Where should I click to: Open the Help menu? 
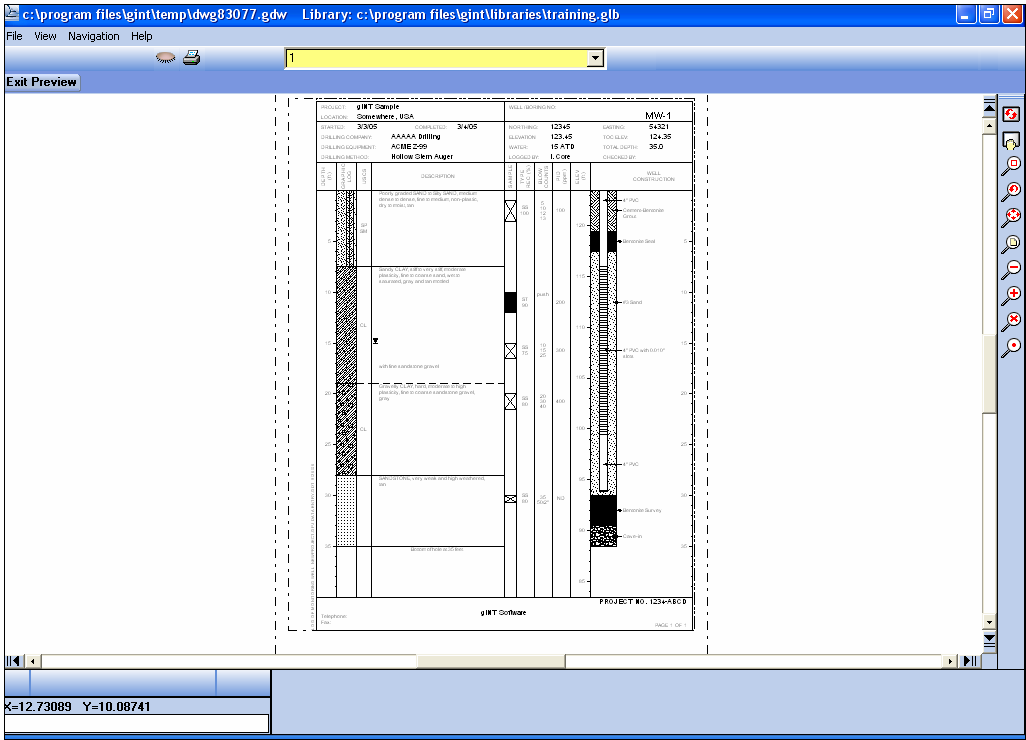[141, 36]
